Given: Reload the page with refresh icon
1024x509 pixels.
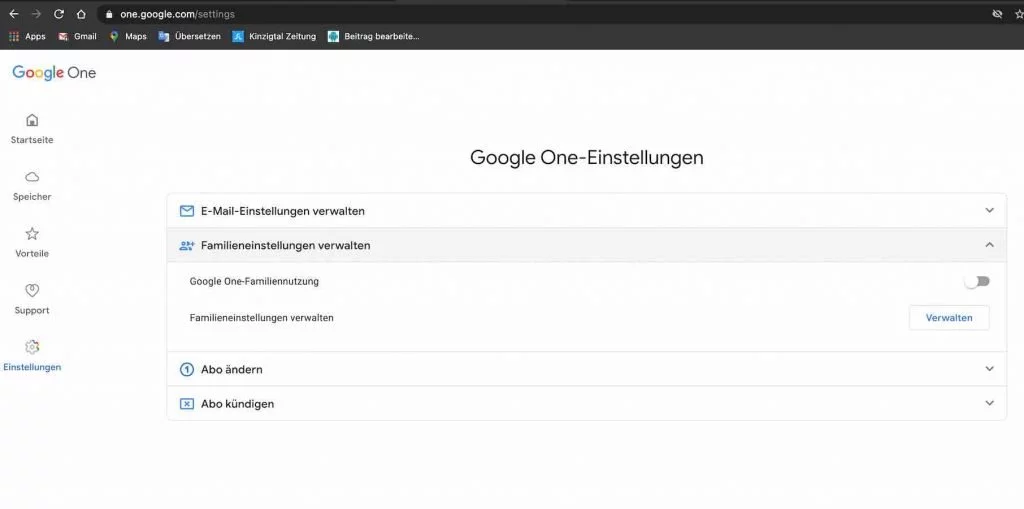Looking at the screenshot, I should 59,14.
